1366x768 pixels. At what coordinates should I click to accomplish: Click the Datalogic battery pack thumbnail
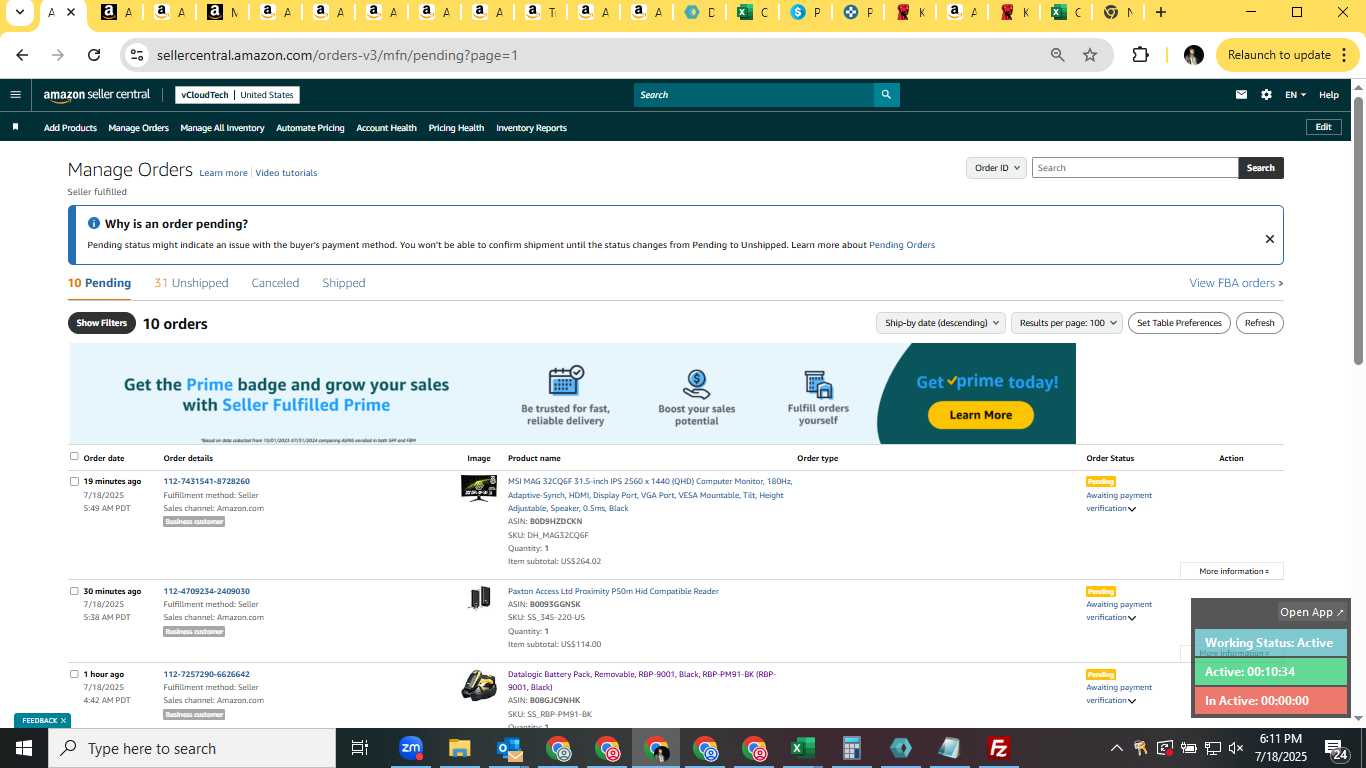tap(479, 685)
